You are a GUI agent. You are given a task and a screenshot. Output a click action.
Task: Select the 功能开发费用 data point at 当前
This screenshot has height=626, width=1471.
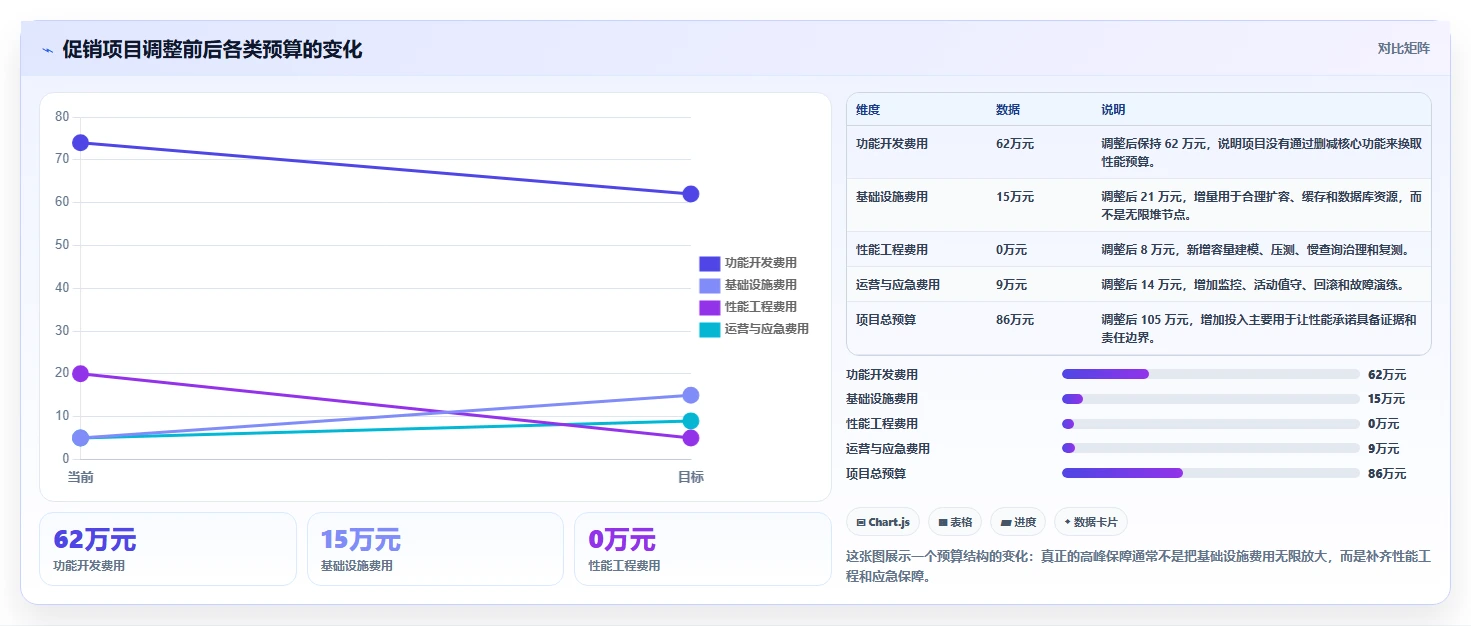(81, 143)
